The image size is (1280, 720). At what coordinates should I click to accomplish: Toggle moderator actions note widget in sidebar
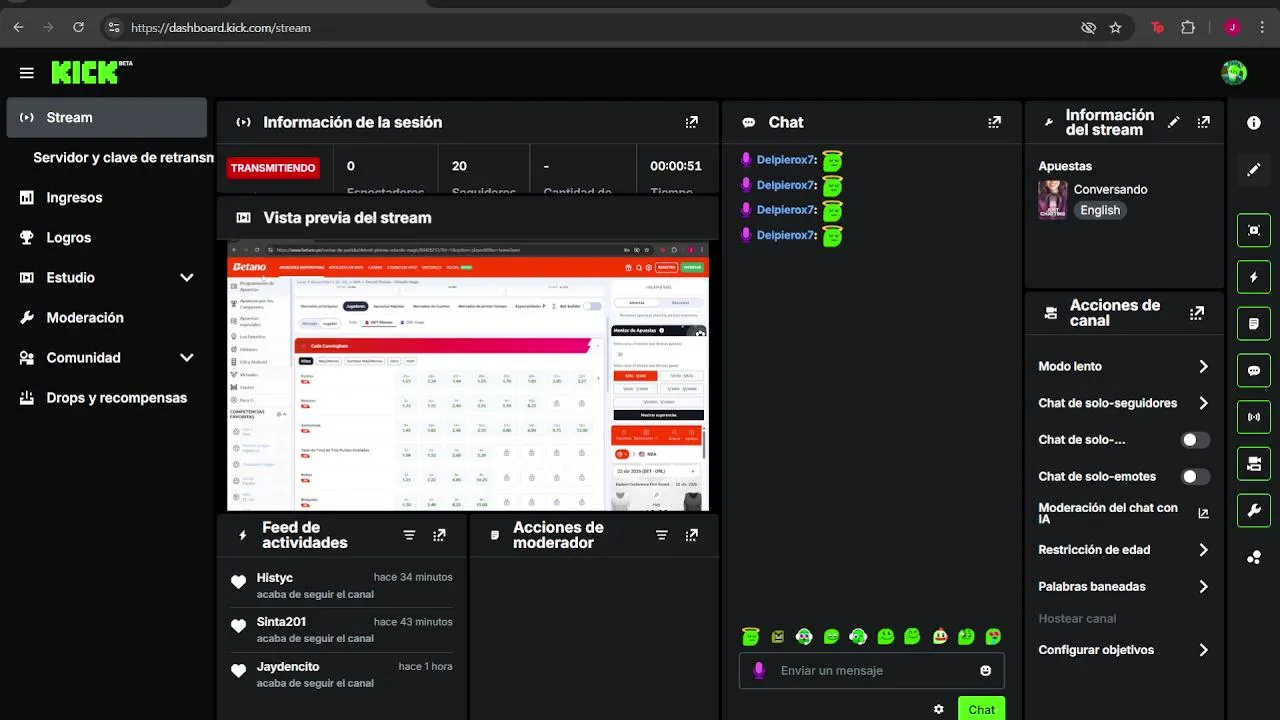[1254, 324]
